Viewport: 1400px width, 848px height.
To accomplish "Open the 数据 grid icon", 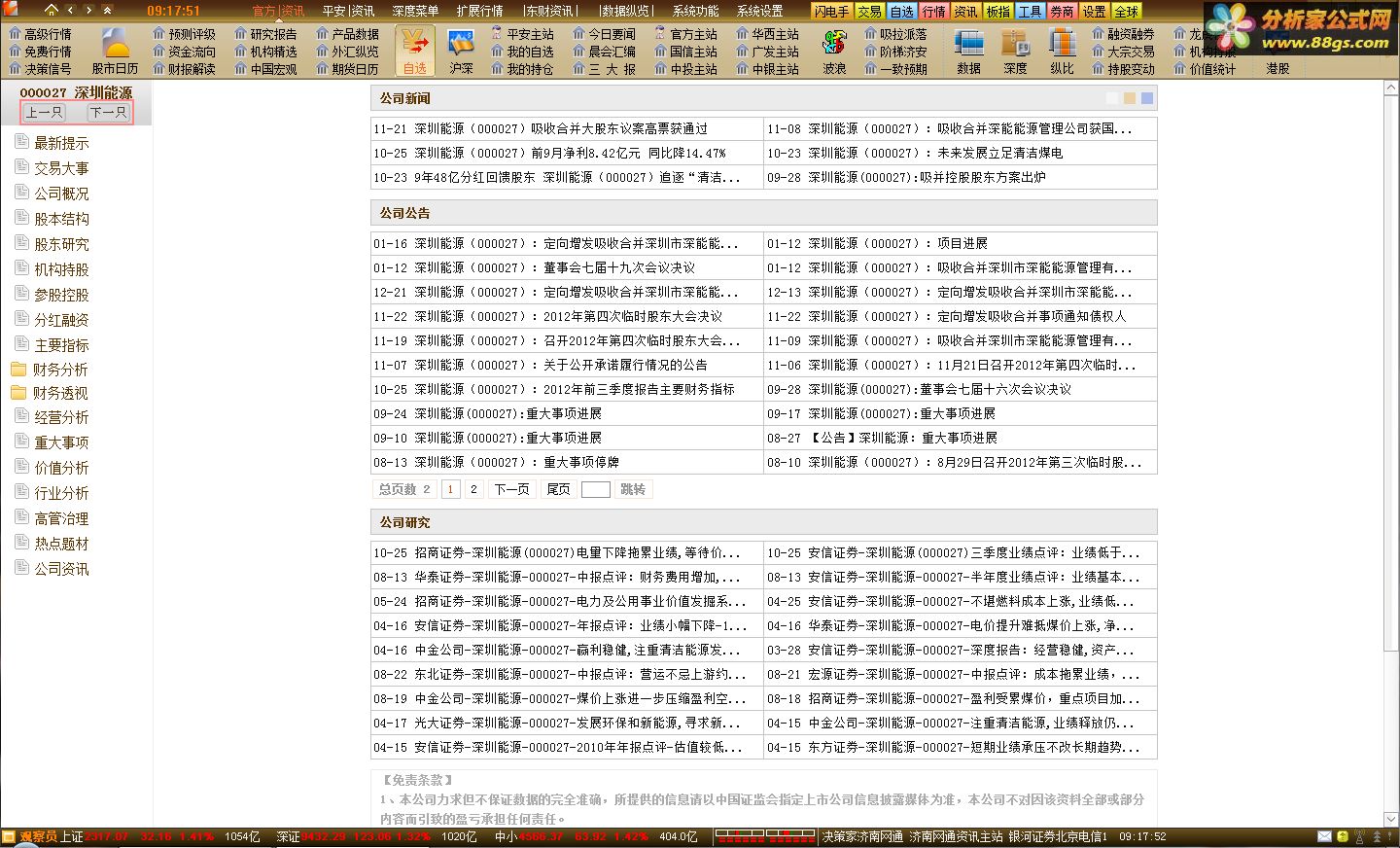I will click(x=968, y=52).
